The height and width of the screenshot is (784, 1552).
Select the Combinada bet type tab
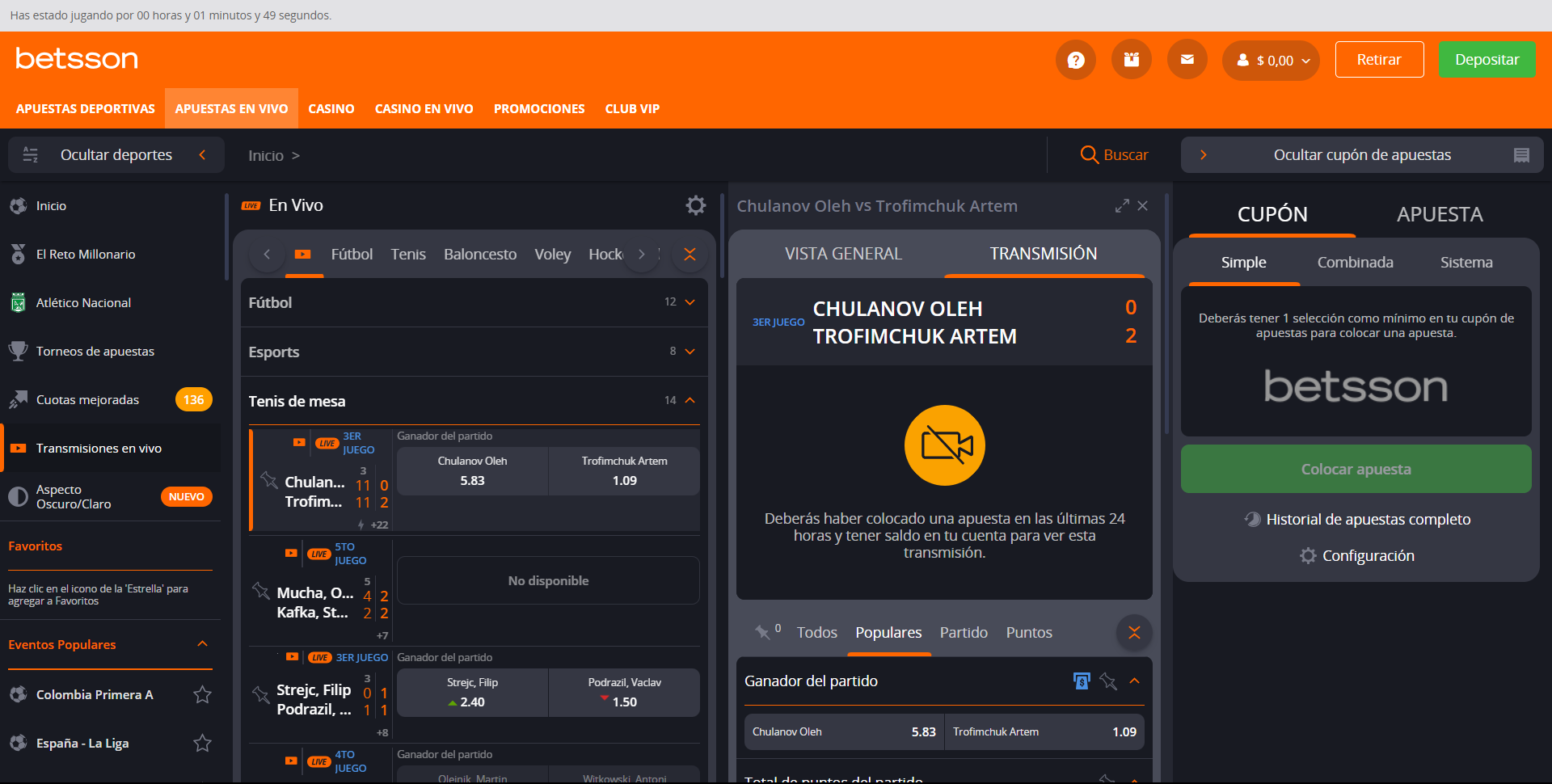(x=1355, y=263)
